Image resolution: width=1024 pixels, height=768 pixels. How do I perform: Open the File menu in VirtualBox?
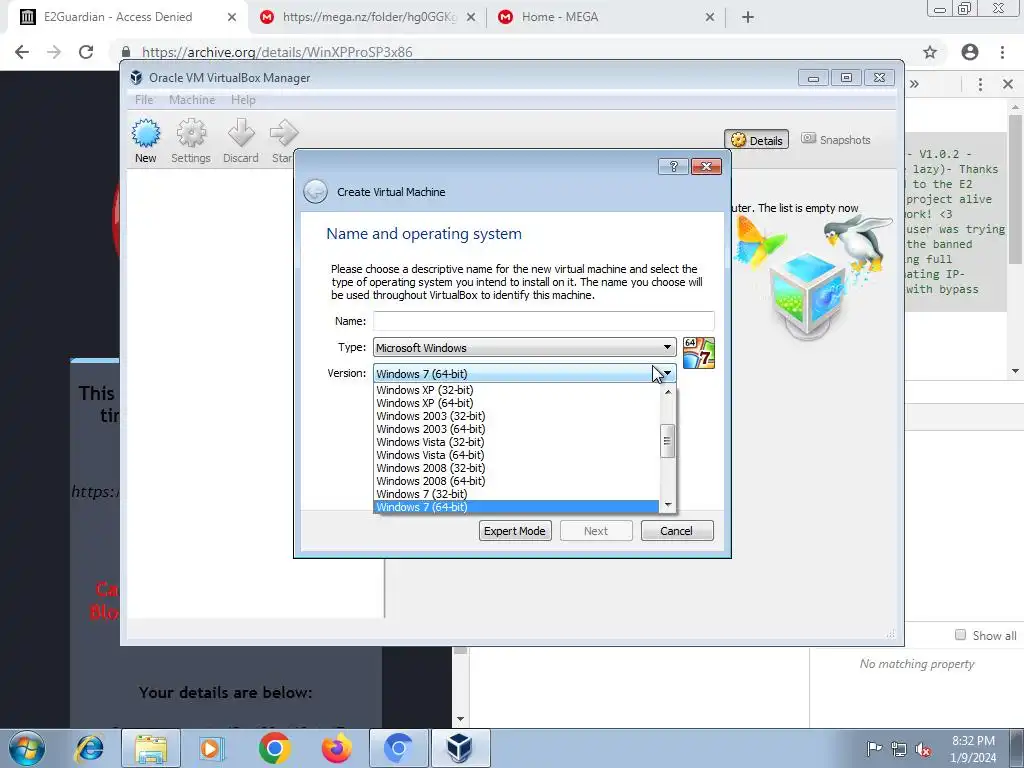144,100
